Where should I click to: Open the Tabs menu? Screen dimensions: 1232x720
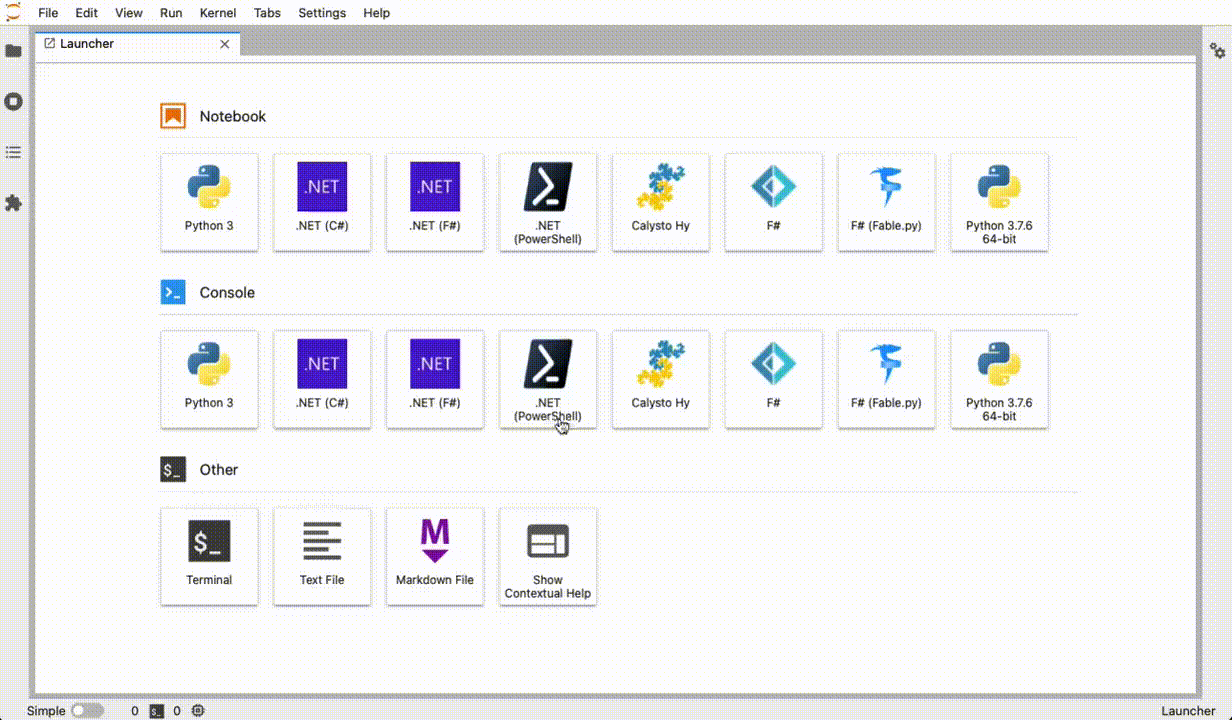point(267,13)
